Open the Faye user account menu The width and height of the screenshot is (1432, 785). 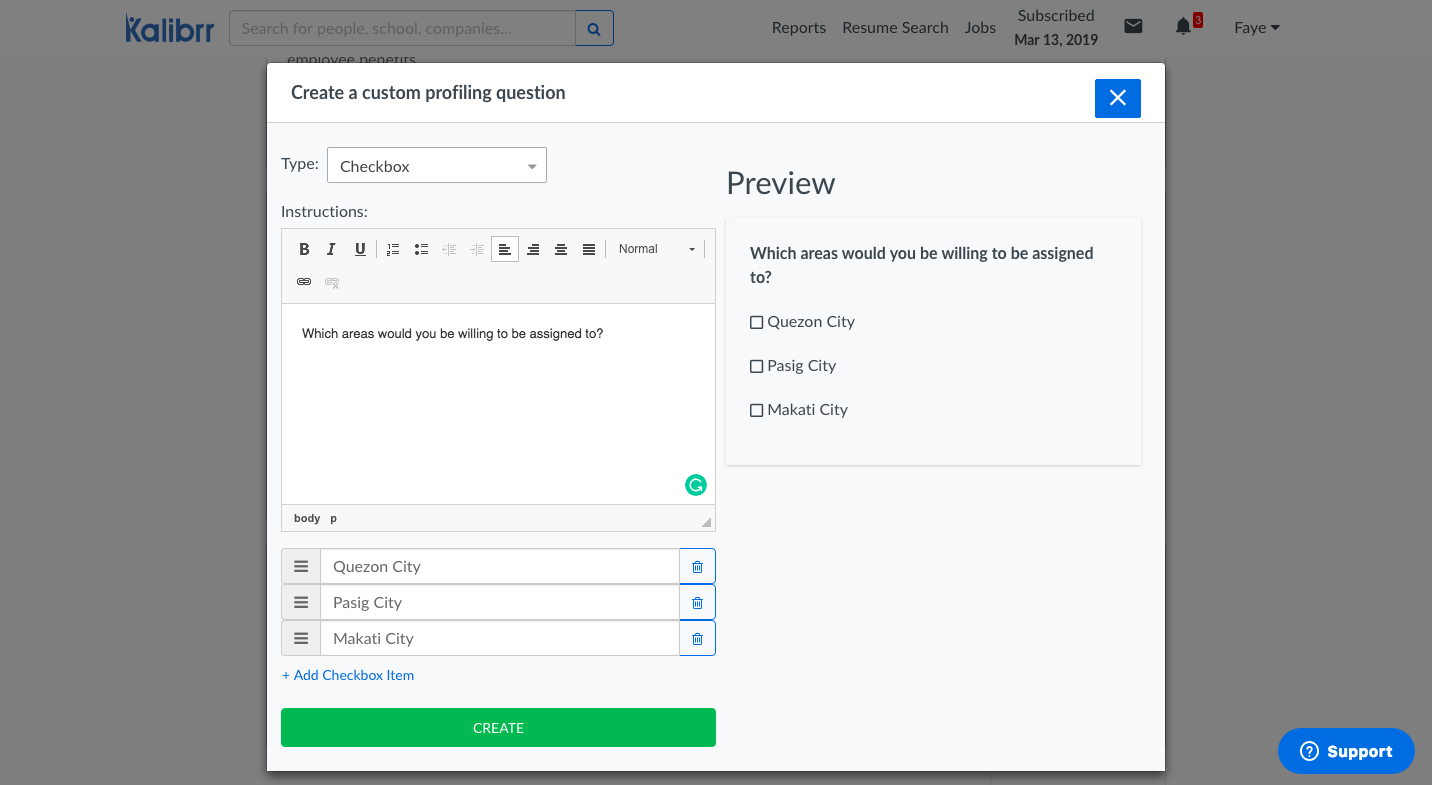tap(1256, 28)
